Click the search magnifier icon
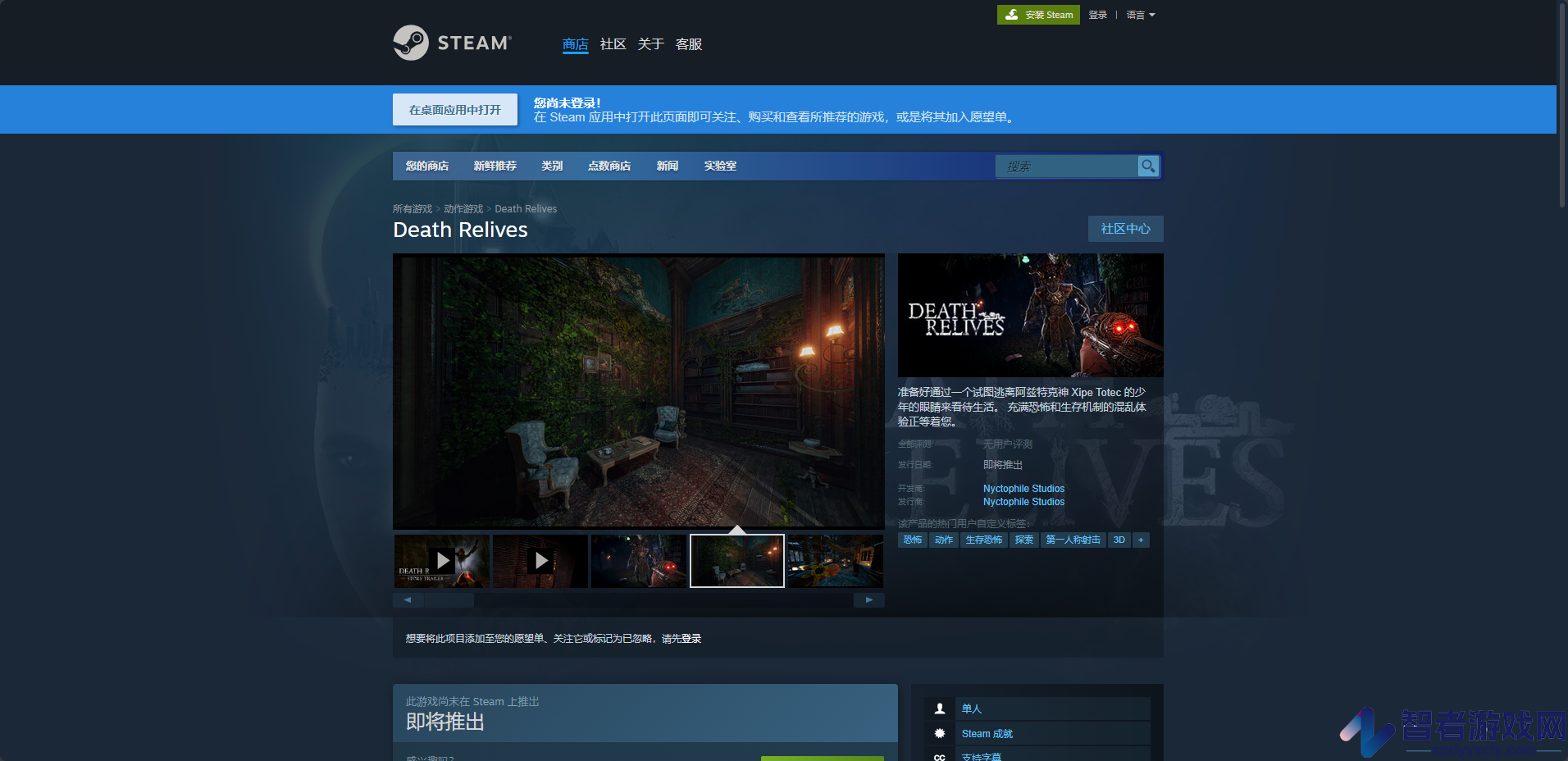1568x761 pixels. pos(1148,166)
